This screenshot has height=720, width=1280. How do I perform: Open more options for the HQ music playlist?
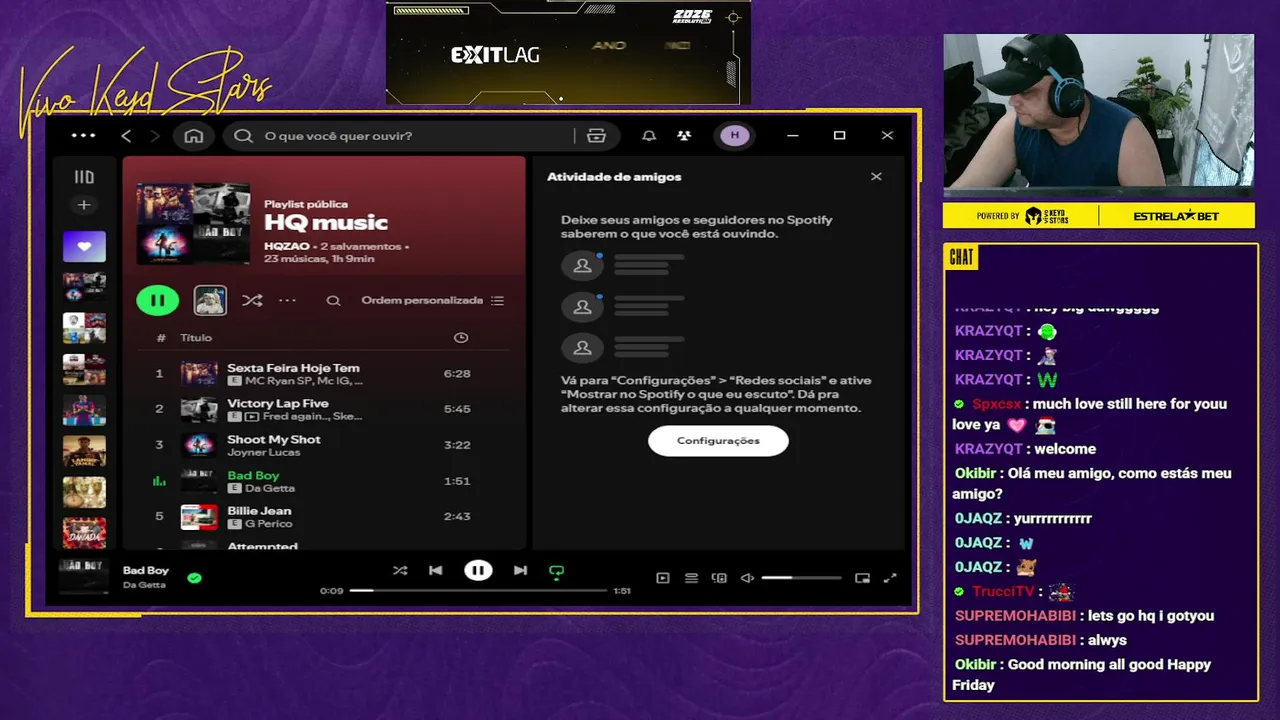coord(287,300)
